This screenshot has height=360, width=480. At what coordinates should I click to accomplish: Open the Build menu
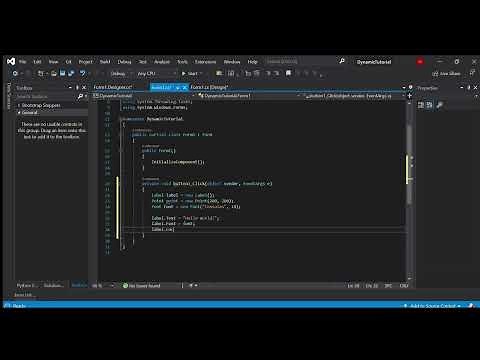point(105,62)
